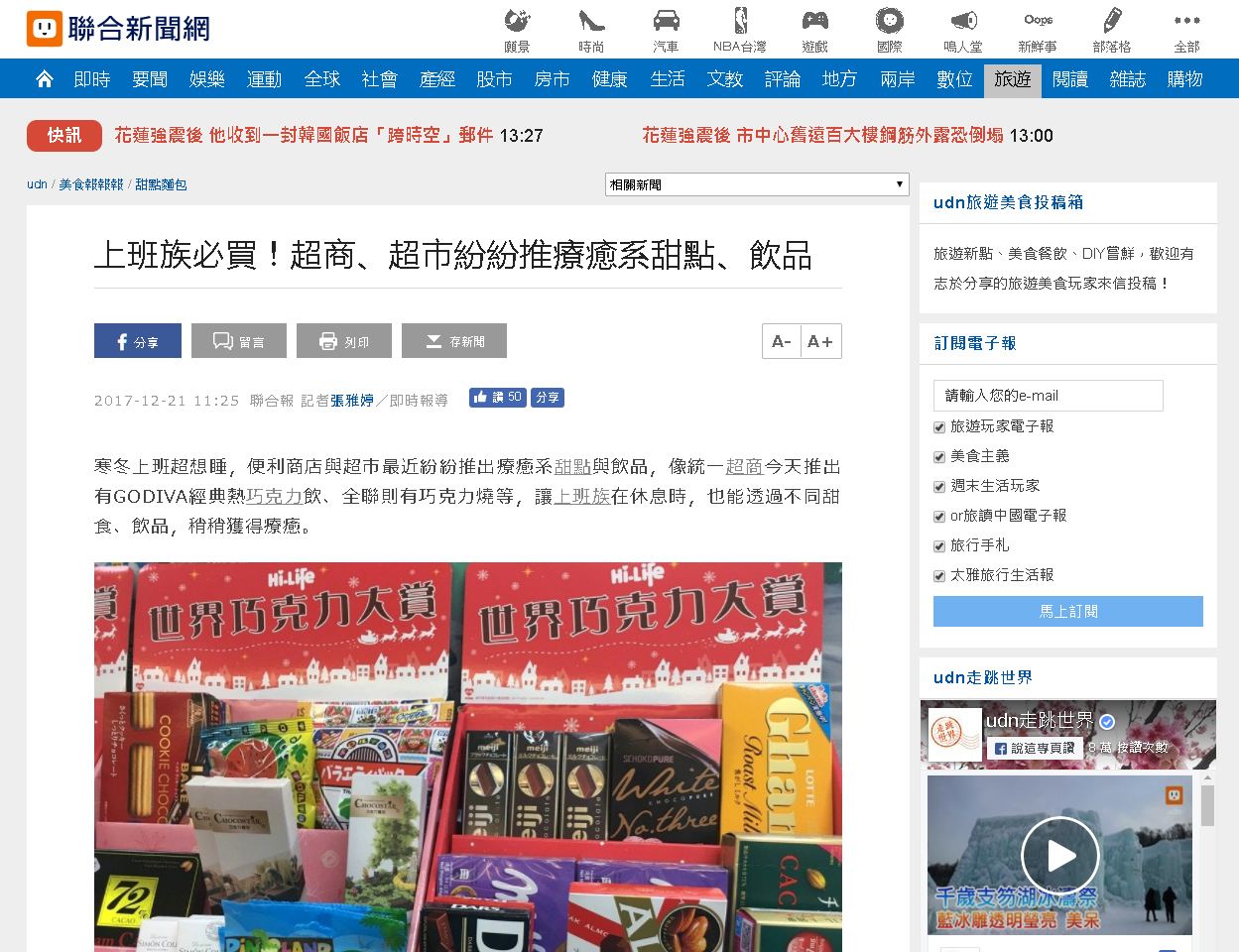Open the 部落格 pencil icon
The image size is (1239, 952).
pos(1112,30)
